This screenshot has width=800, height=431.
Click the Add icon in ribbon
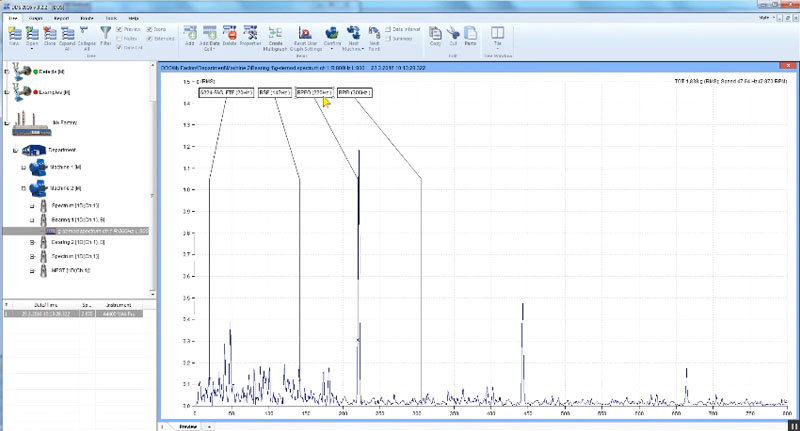190,34
